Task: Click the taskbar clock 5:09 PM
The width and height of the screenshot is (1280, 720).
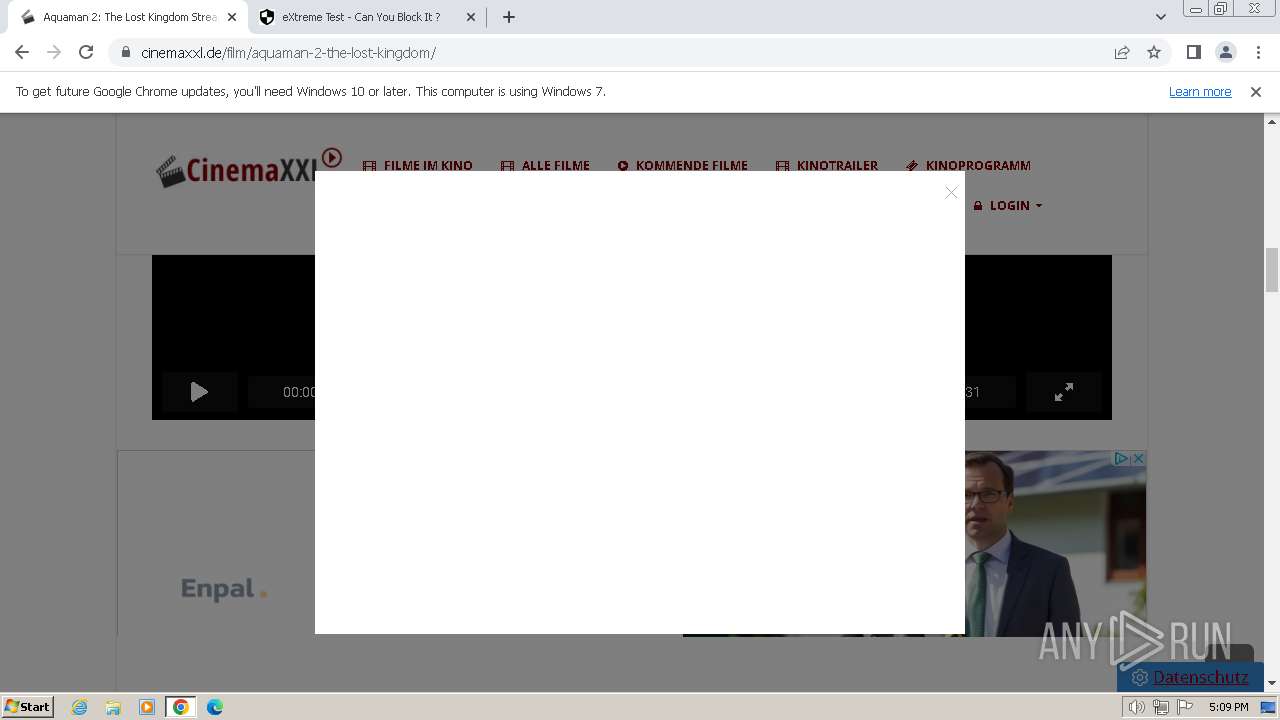Action: click(1228, 707)
